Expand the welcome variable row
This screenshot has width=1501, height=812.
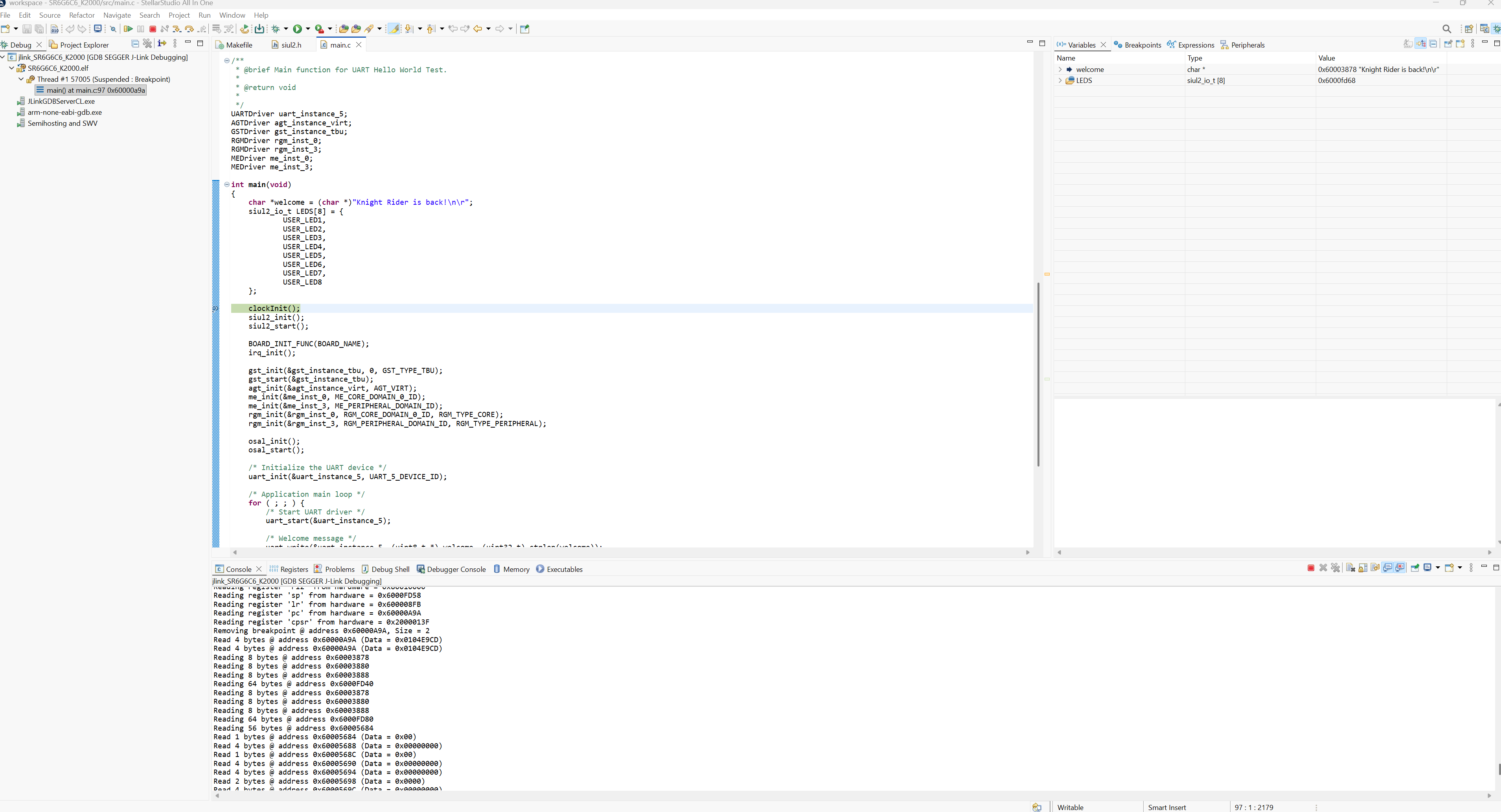1060,69
